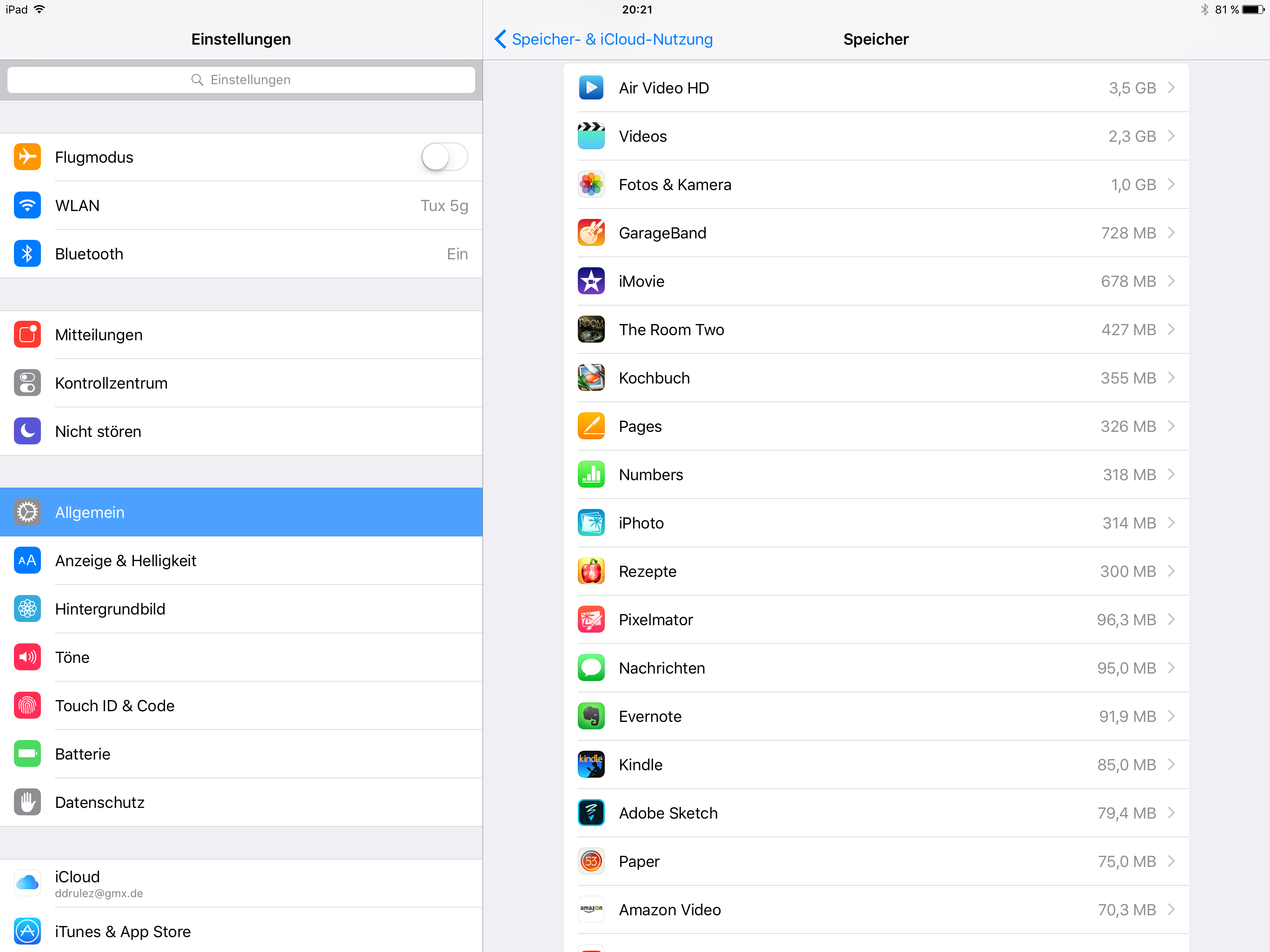
Task: Expand GarageBand row chevron
Action: tap(1171, 232)
